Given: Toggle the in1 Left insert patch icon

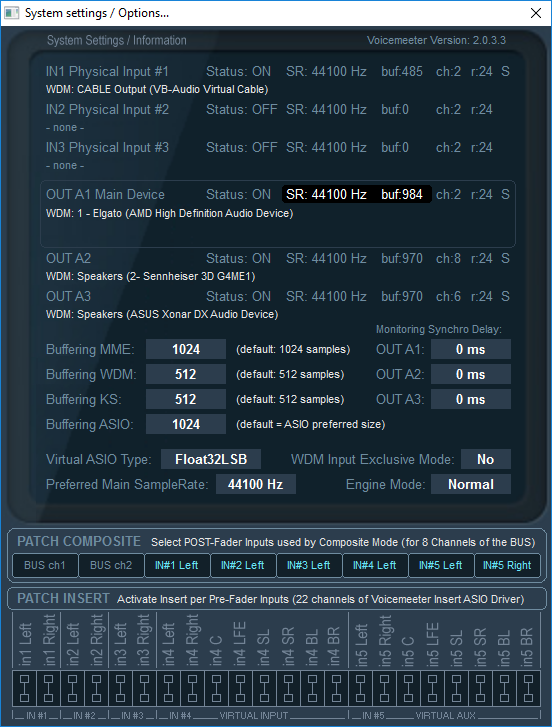Looking at the screenshot, I should 25,688.
